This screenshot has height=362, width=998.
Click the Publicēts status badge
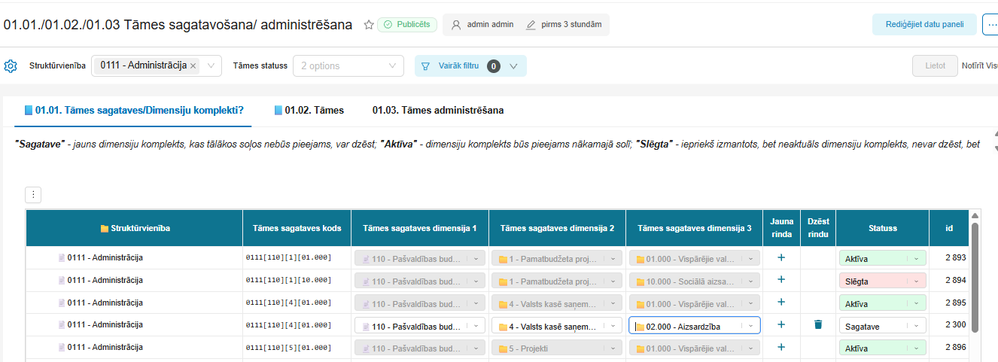point(407,25)
